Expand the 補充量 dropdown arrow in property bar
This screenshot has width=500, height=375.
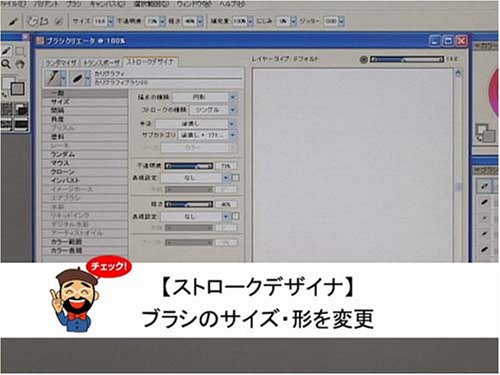click(x=251, y=21)
